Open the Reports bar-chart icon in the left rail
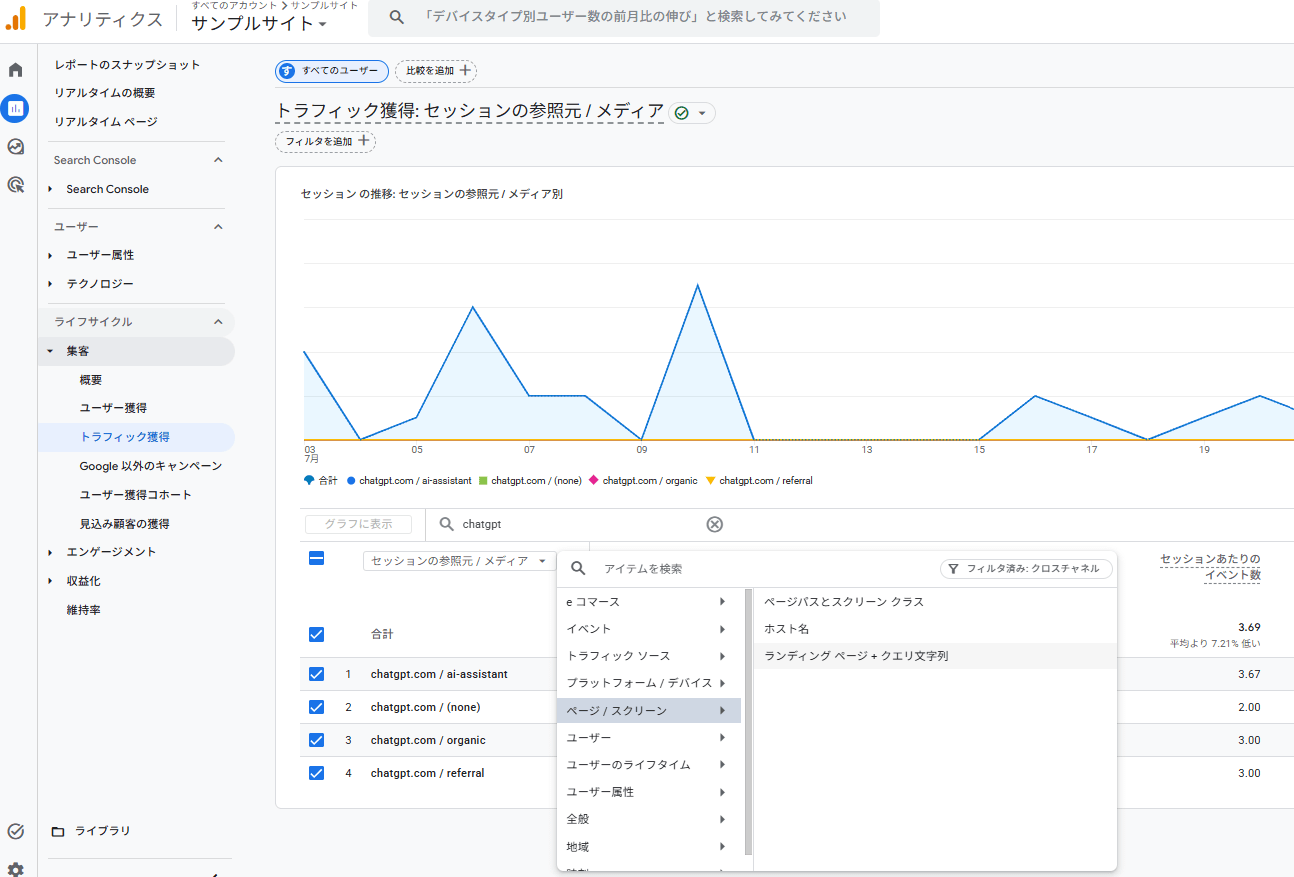 click(x=15, y=108)
